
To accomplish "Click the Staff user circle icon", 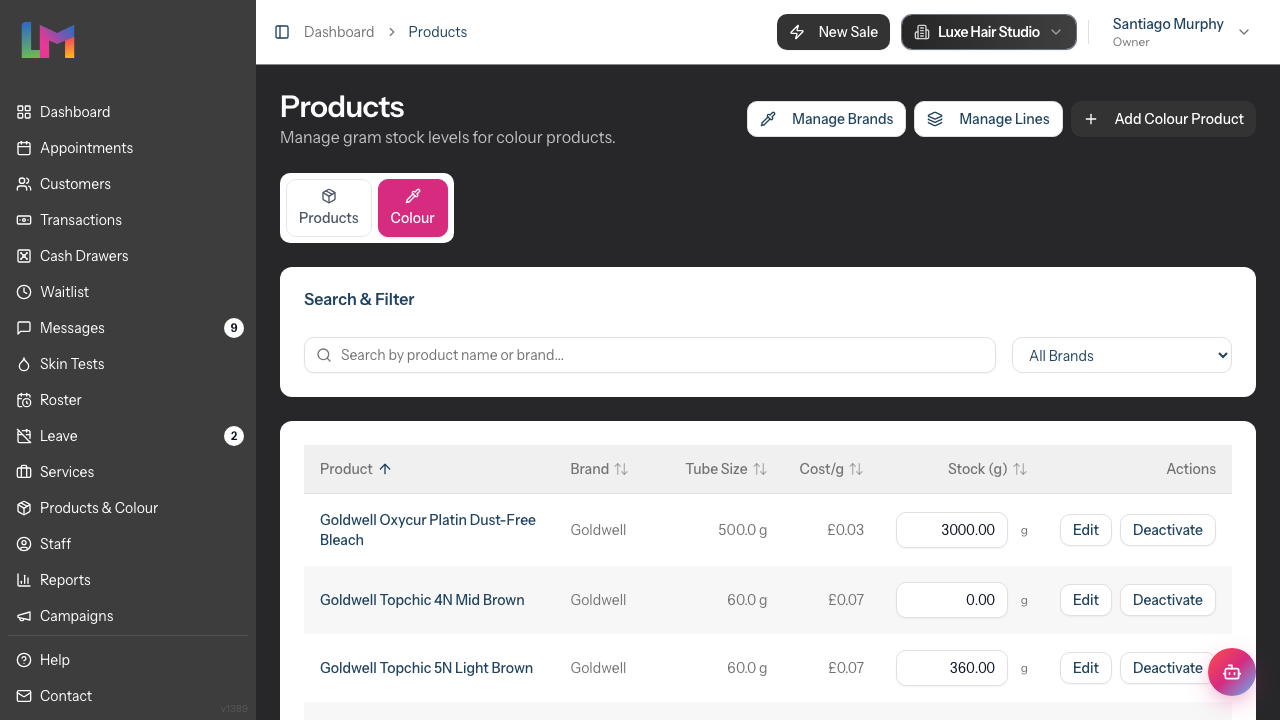I will [x=24, y=544].
